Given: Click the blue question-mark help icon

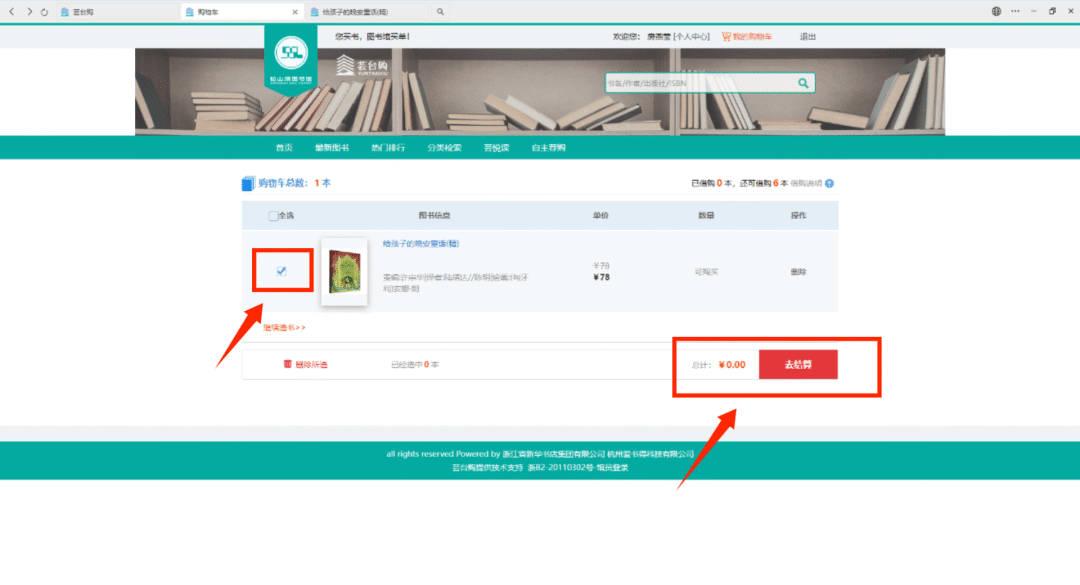Looking at the screenshot, I should [829, 183].
